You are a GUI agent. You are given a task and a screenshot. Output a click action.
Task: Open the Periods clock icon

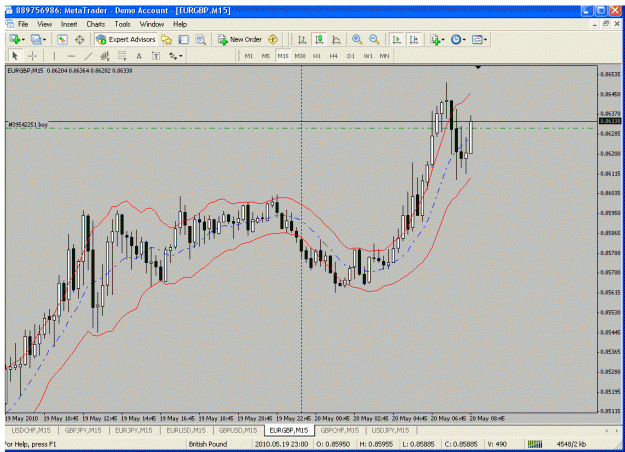click(x=456, y=39)
